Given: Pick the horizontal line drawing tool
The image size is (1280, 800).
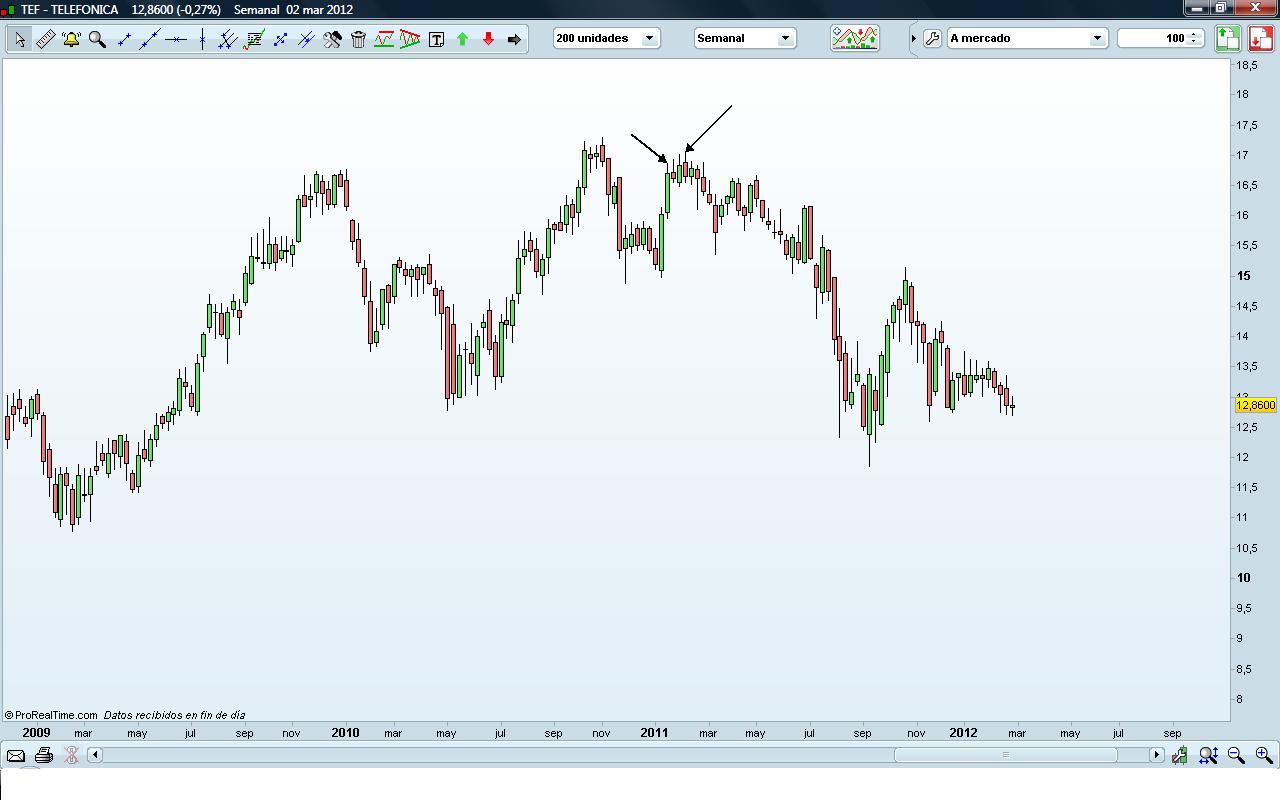Looking at the screenshot, I should click(176, 39).
